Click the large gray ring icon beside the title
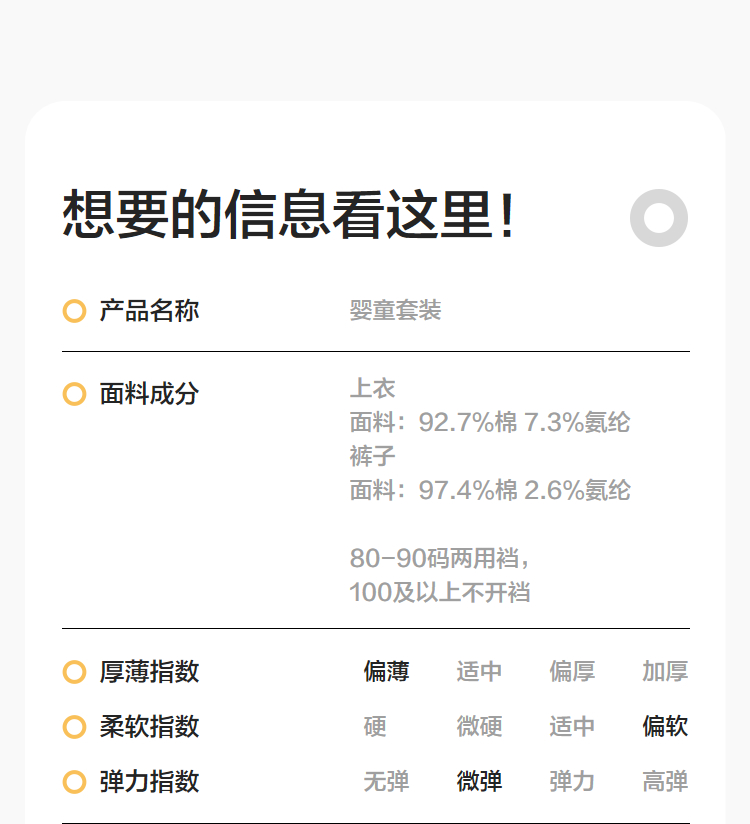The width and height of the screenshot is (750, 824). click(x=659, y=218)
